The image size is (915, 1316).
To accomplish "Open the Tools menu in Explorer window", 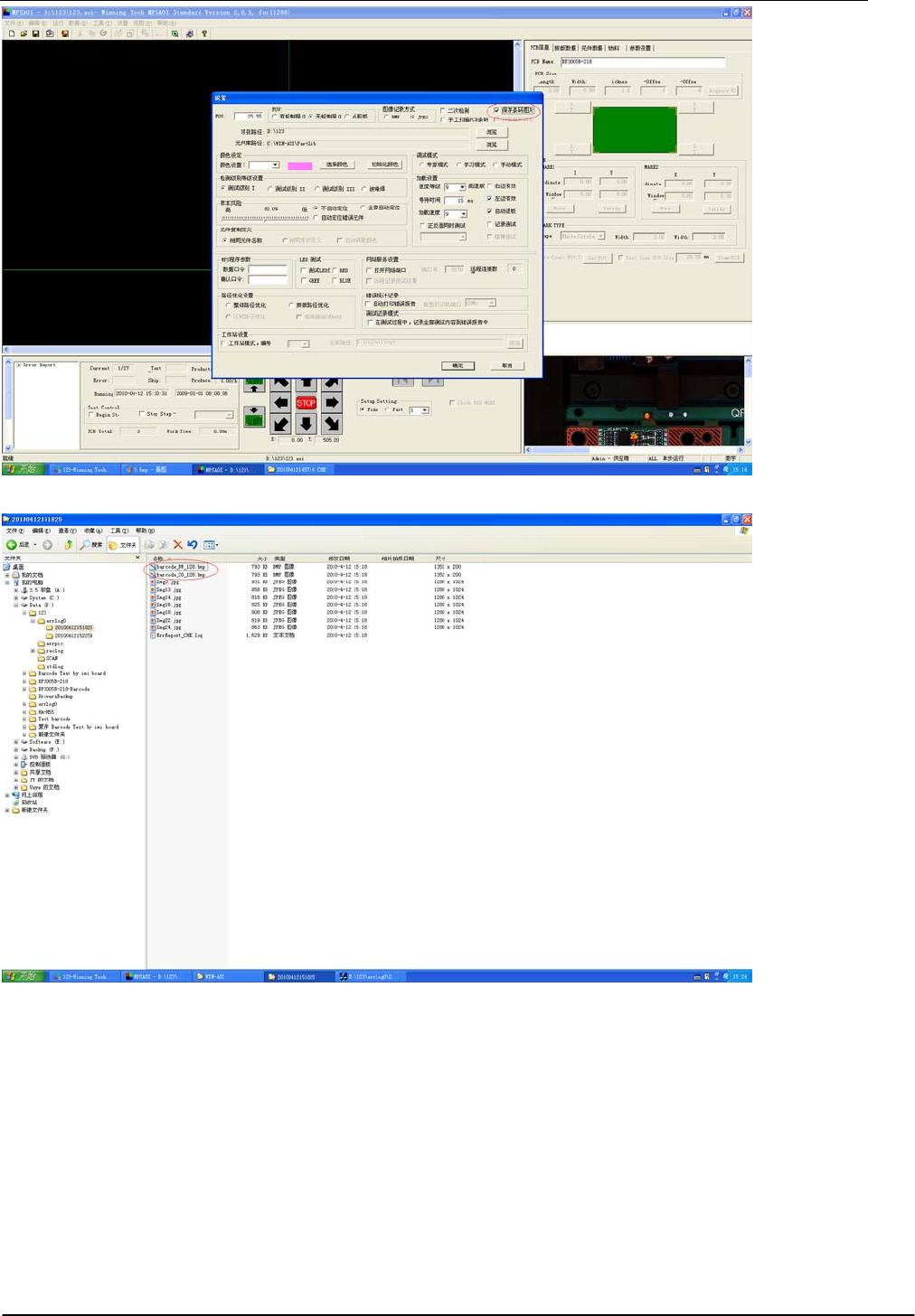I will (118, 531).
